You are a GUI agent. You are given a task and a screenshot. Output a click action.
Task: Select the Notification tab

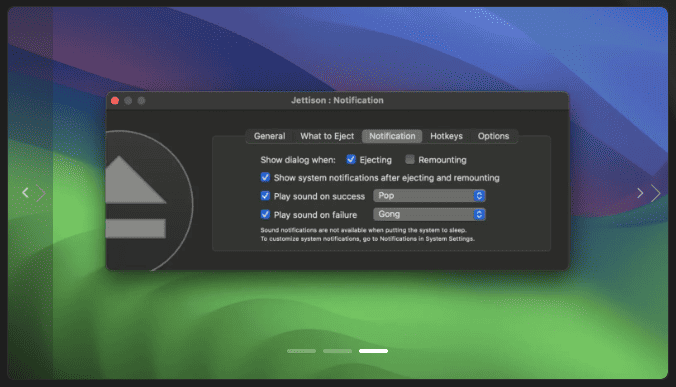point(392,136)
